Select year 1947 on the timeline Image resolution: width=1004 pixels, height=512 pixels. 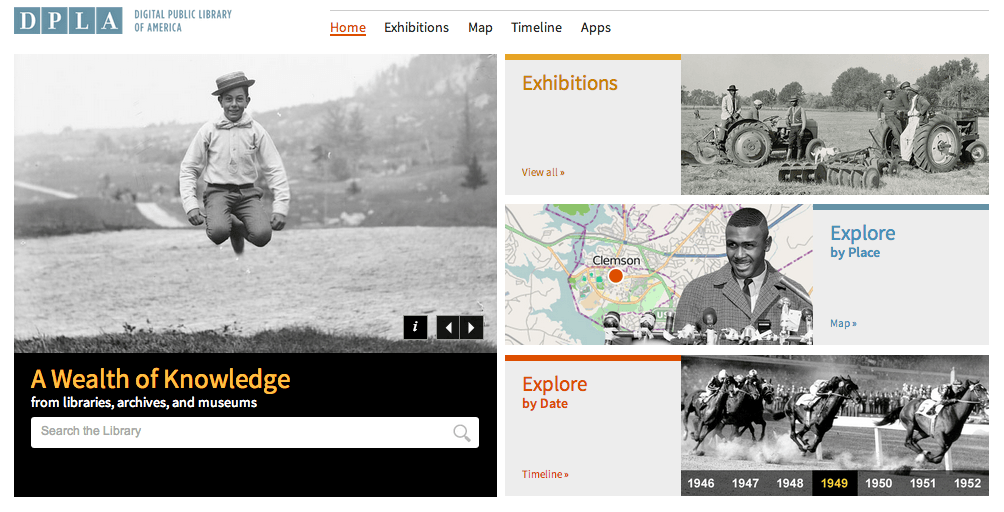[x=745, y=483]
